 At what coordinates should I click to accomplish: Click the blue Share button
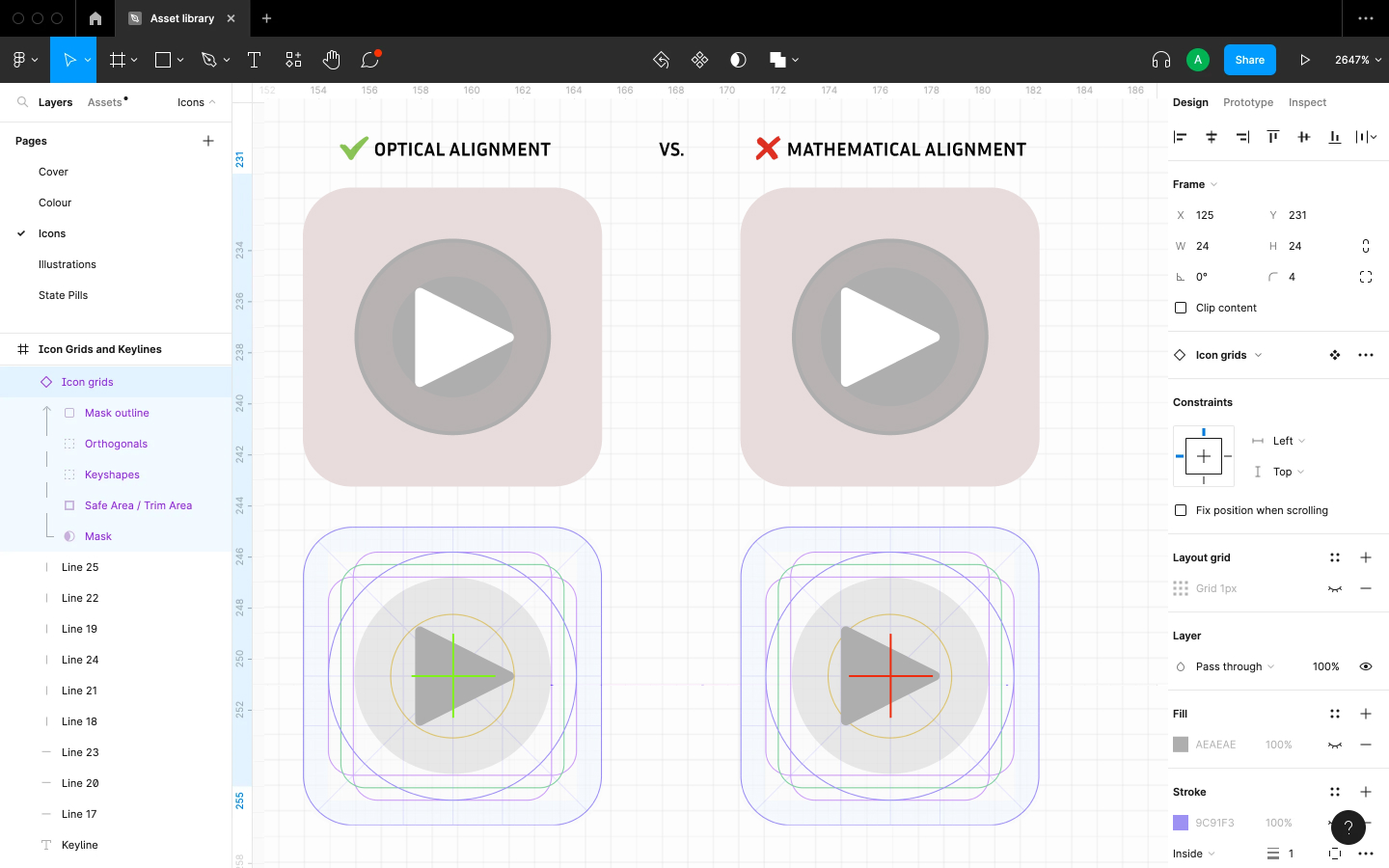[x=1249, y=60]
